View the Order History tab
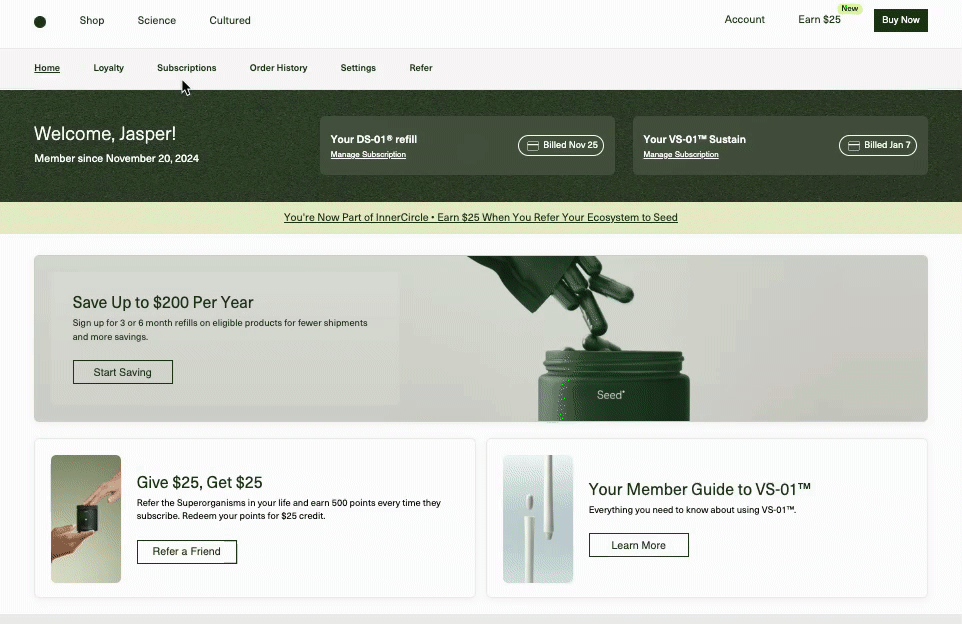This screenshot has width=962, height=624. click(x=279, y=68)
